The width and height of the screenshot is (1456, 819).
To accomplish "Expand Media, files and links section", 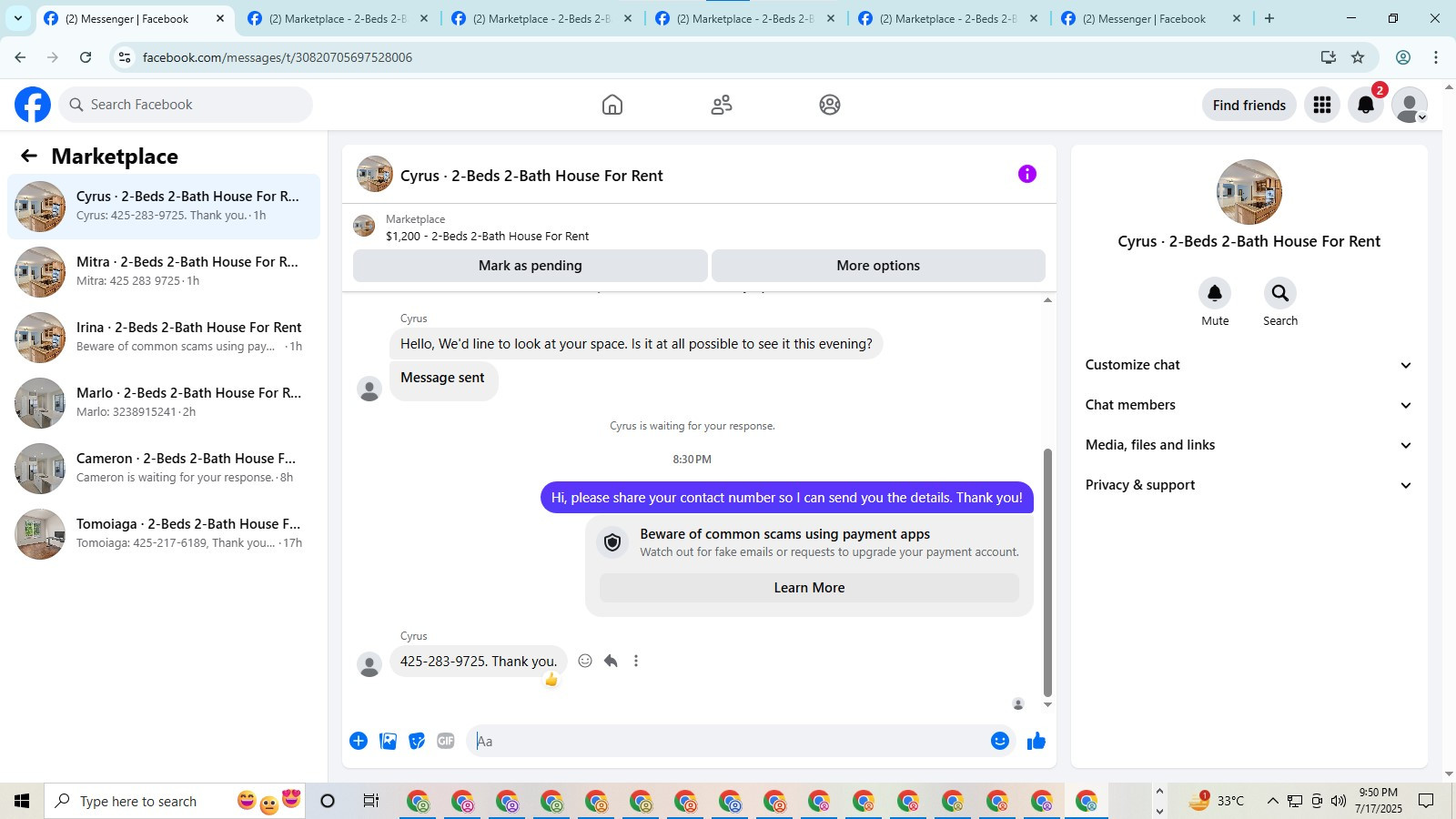I will [x=1249, y=445].
